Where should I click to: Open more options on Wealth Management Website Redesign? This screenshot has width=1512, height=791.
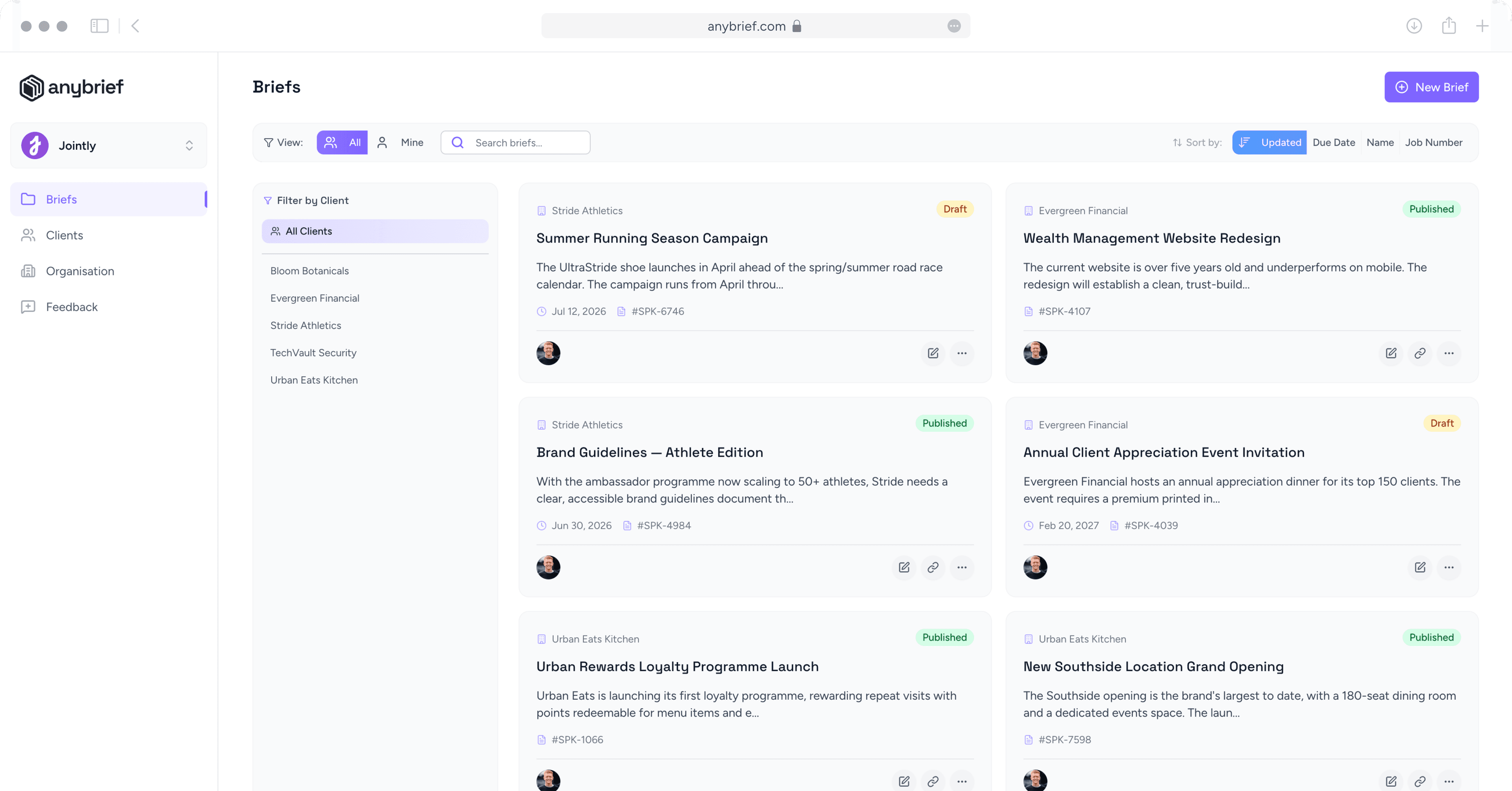(1449, 353)
